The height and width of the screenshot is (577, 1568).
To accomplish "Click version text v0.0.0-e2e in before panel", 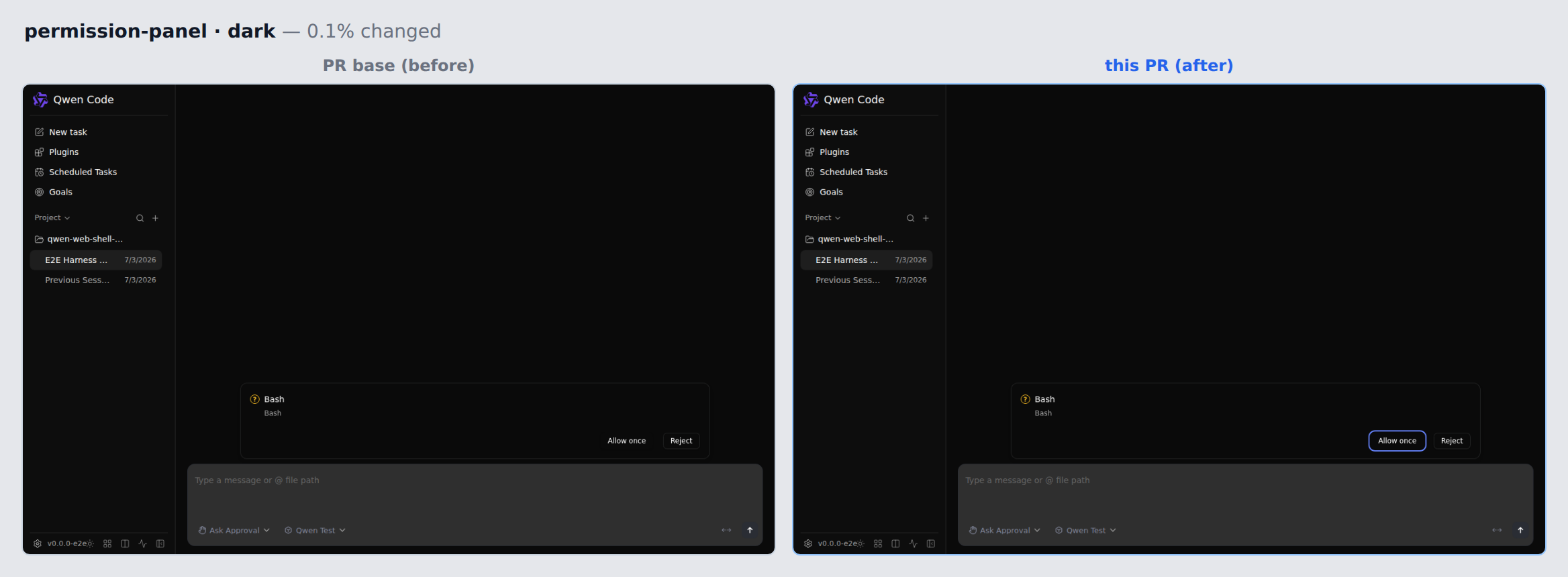I will point(66,543).
